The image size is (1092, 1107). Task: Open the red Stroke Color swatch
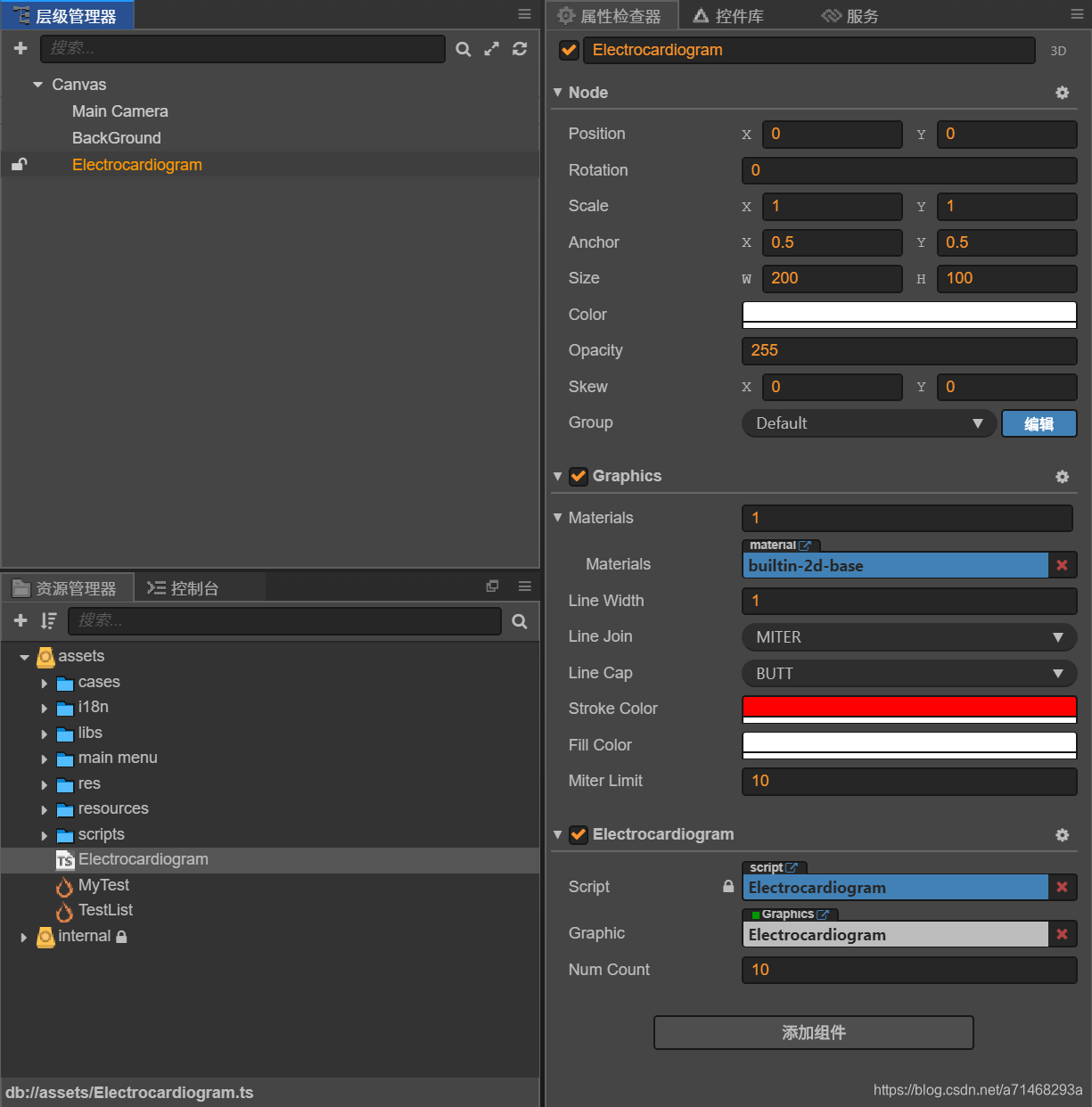[909, 709]
